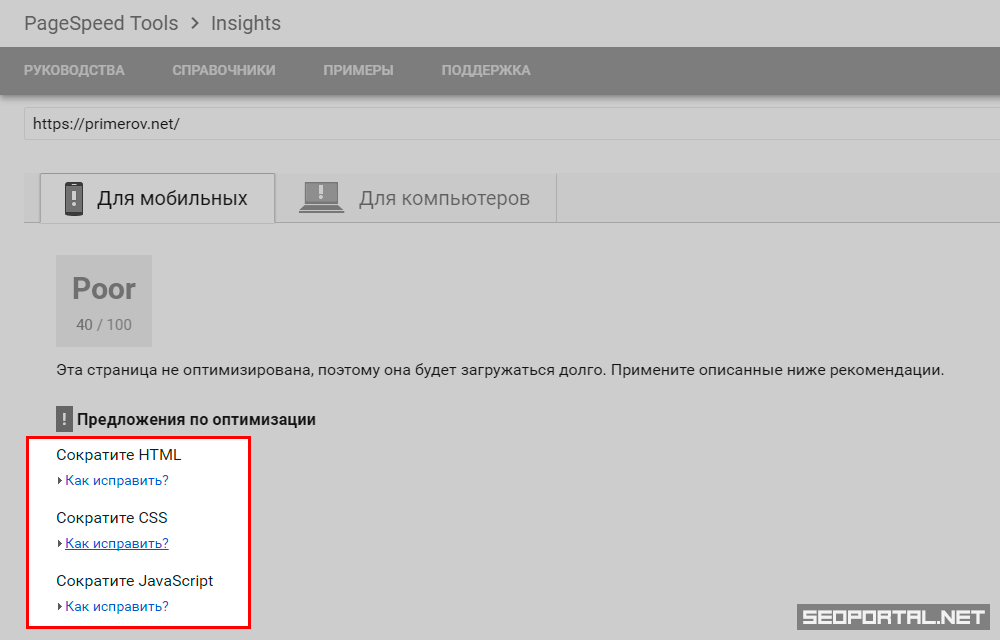Switch to the Для мобильных tab
1000x640 pixels.
pos(157,198)
